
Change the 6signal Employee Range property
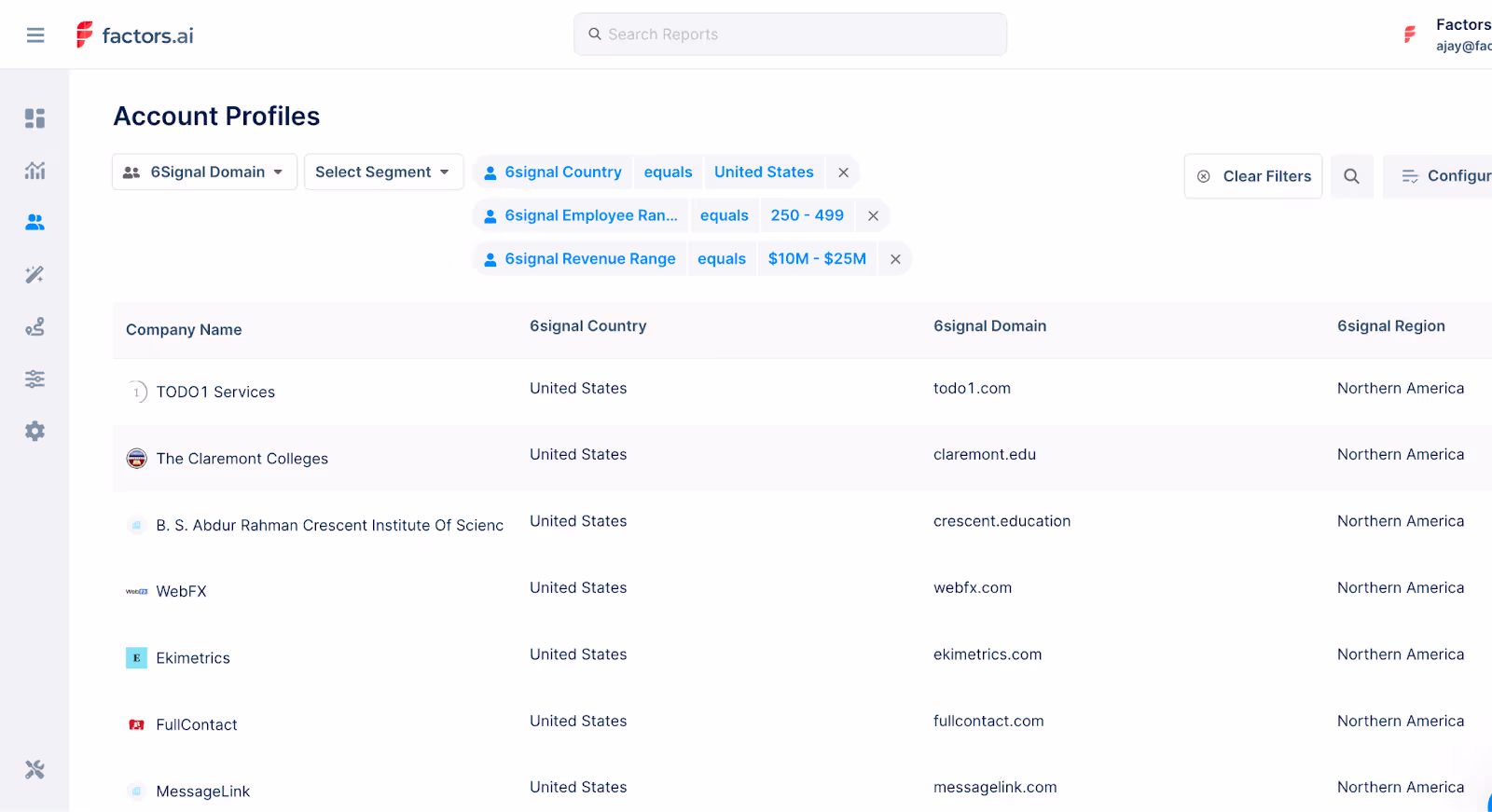click(x=580, y=215)
